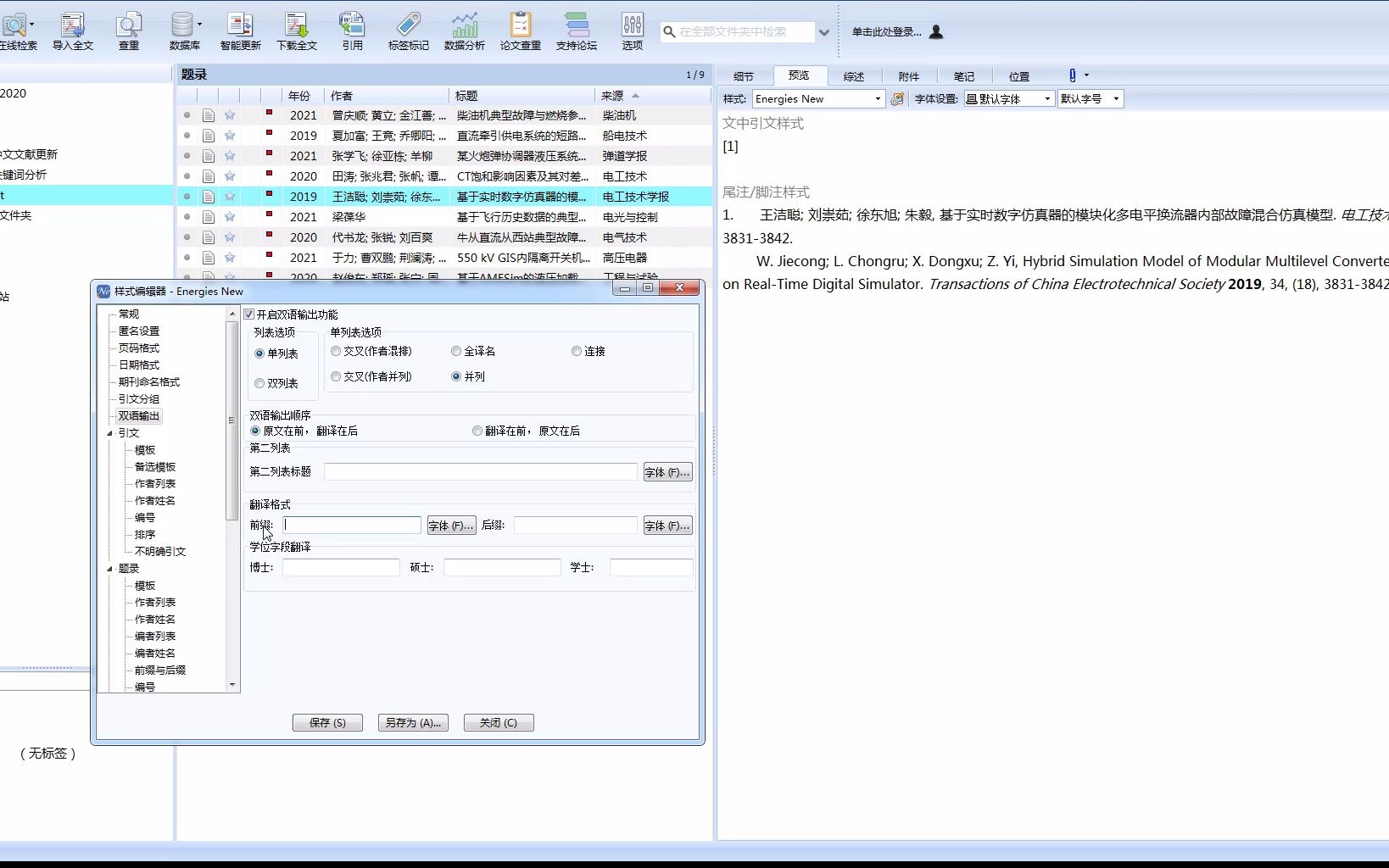Select 交叉(作者并列) radio option

click(x=336, y=376)
